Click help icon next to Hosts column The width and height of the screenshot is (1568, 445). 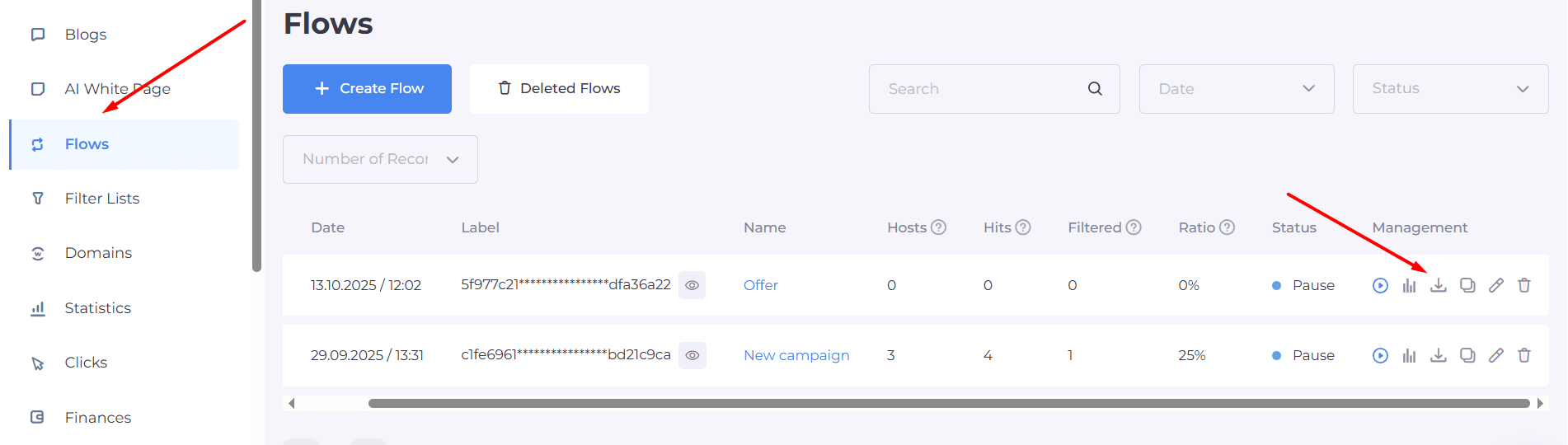(x=938, y=227)
